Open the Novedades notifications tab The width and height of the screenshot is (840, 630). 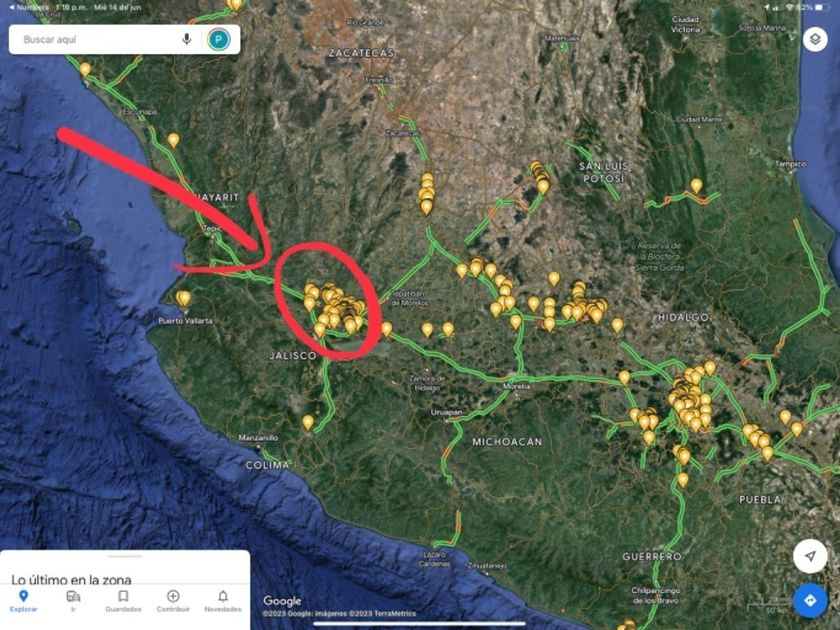pos(223,601)
